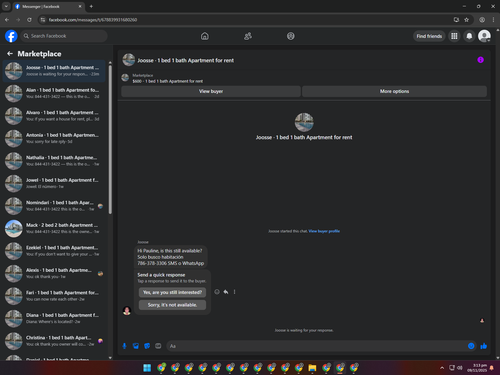Click the Marketplace heading
This screenshot has width=500, height=375.
pos(39,54)
